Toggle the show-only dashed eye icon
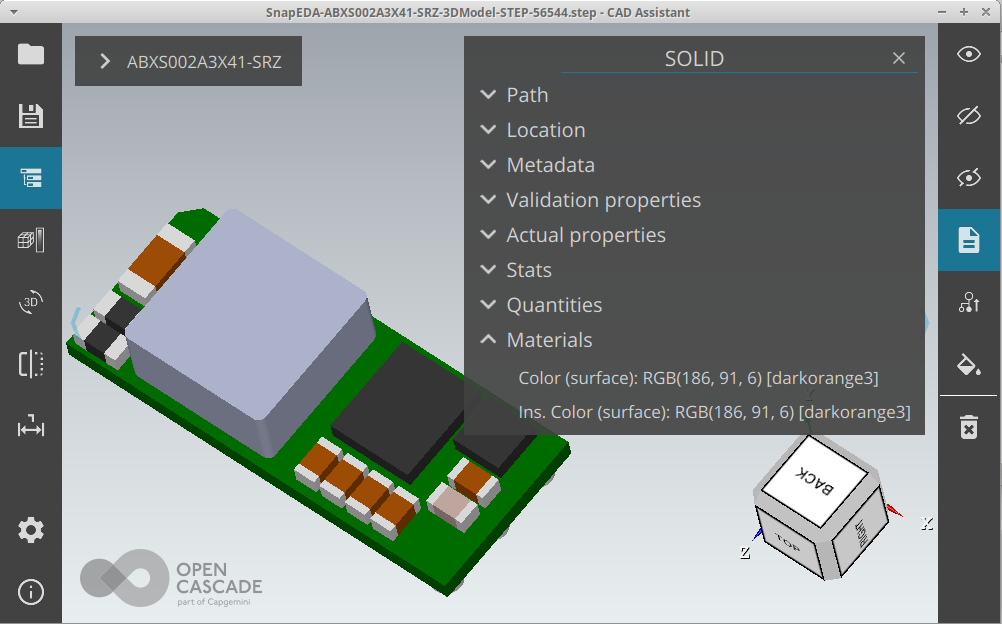 [x=968, y=178]
